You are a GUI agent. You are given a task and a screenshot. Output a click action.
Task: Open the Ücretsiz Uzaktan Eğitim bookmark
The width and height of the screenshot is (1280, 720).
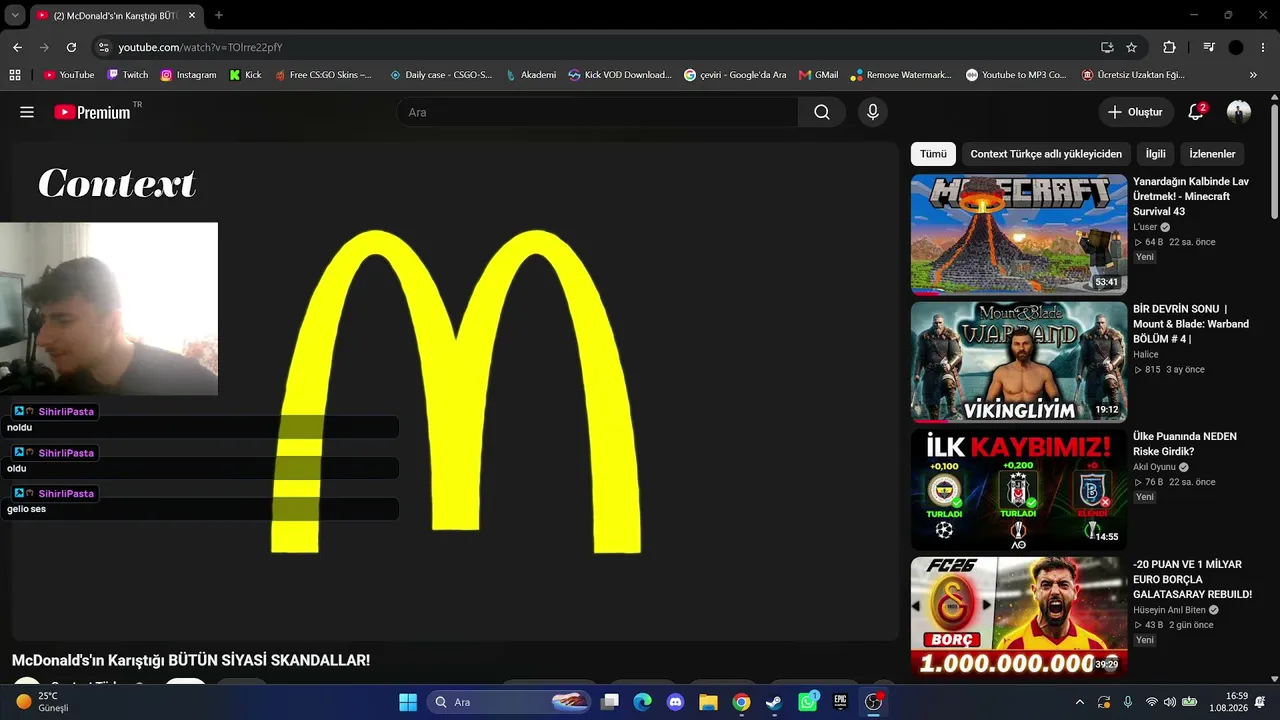coord(1133,75)
